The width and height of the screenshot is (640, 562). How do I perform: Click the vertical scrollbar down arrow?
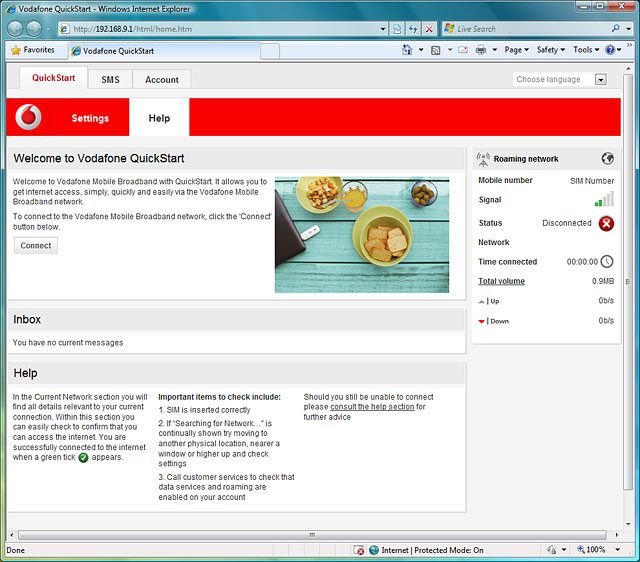pyautogui.click(x=628, y=524)
